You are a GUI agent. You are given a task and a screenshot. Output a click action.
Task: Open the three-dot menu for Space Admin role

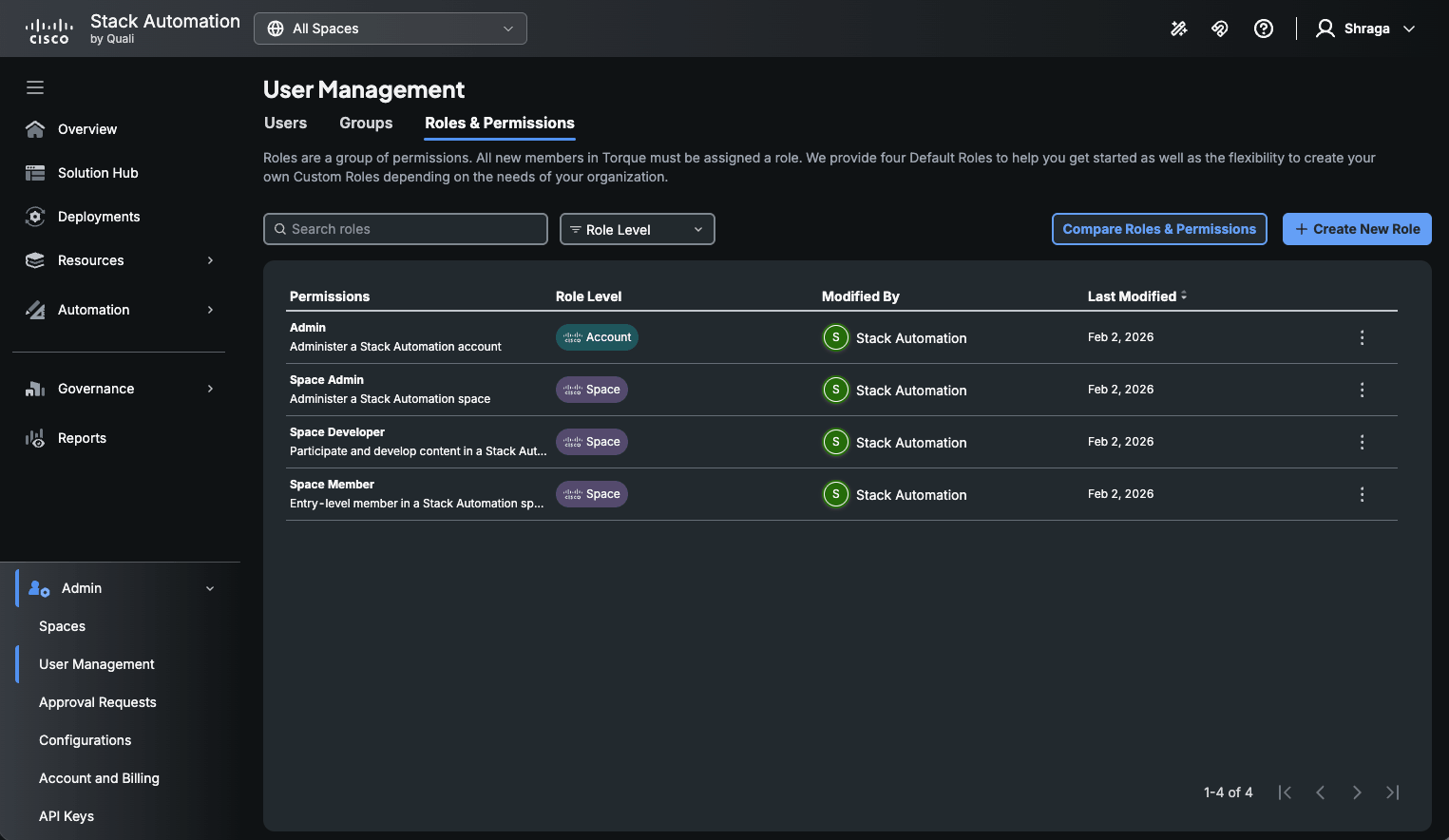(x=1362, y=390)
